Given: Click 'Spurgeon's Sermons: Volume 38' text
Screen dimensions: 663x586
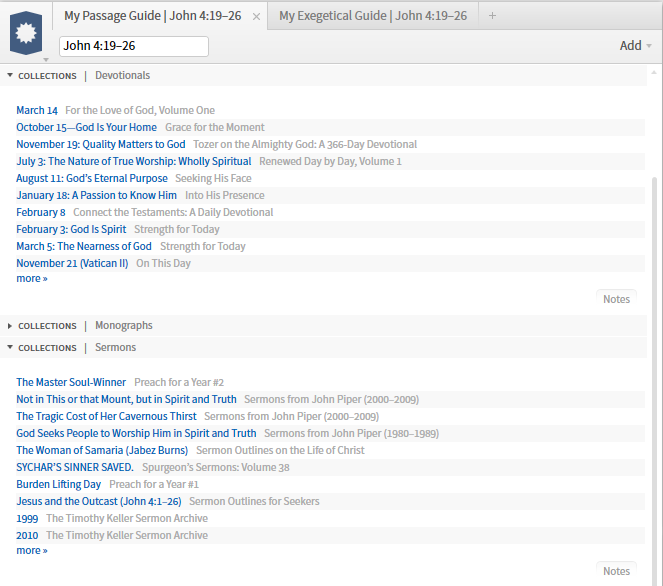Looking at the screenshot, I should point(216,467).
